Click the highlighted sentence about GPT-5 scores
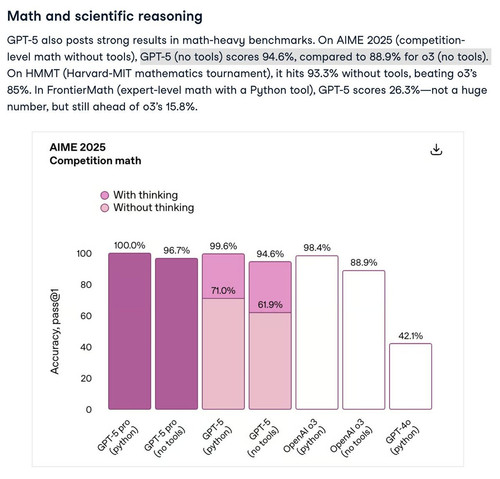Viewport: 500px width, 479px height. click(x=314, y=57)
